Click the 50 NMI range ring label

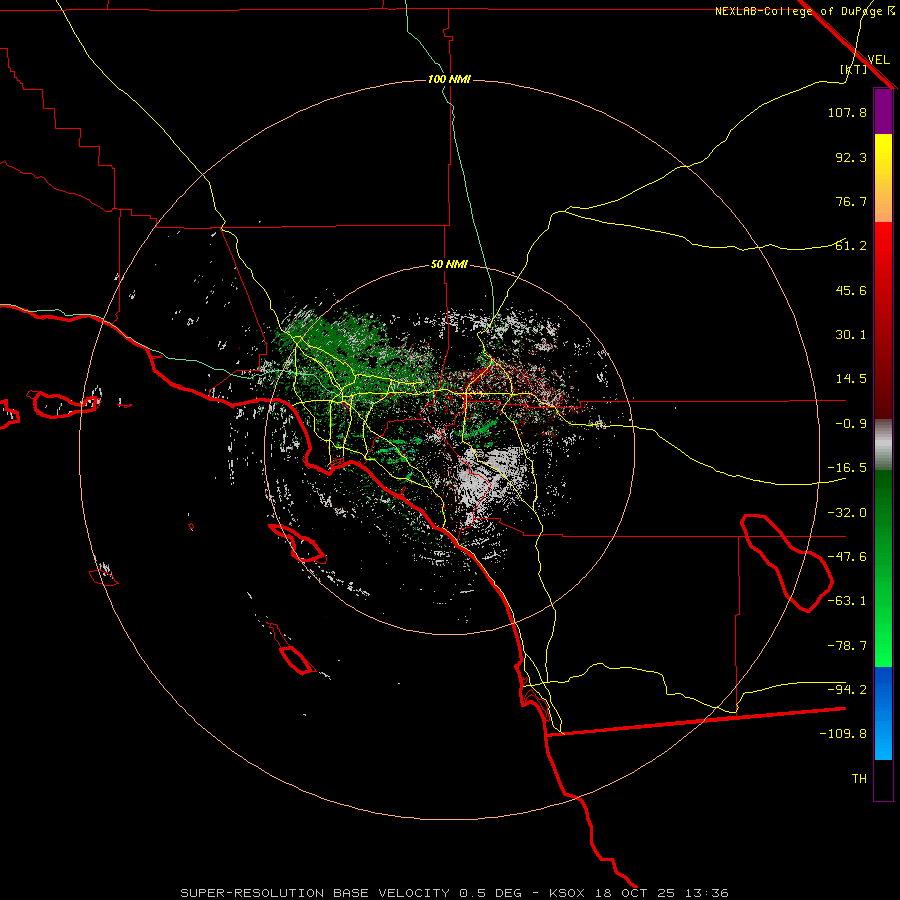(449, 265)
